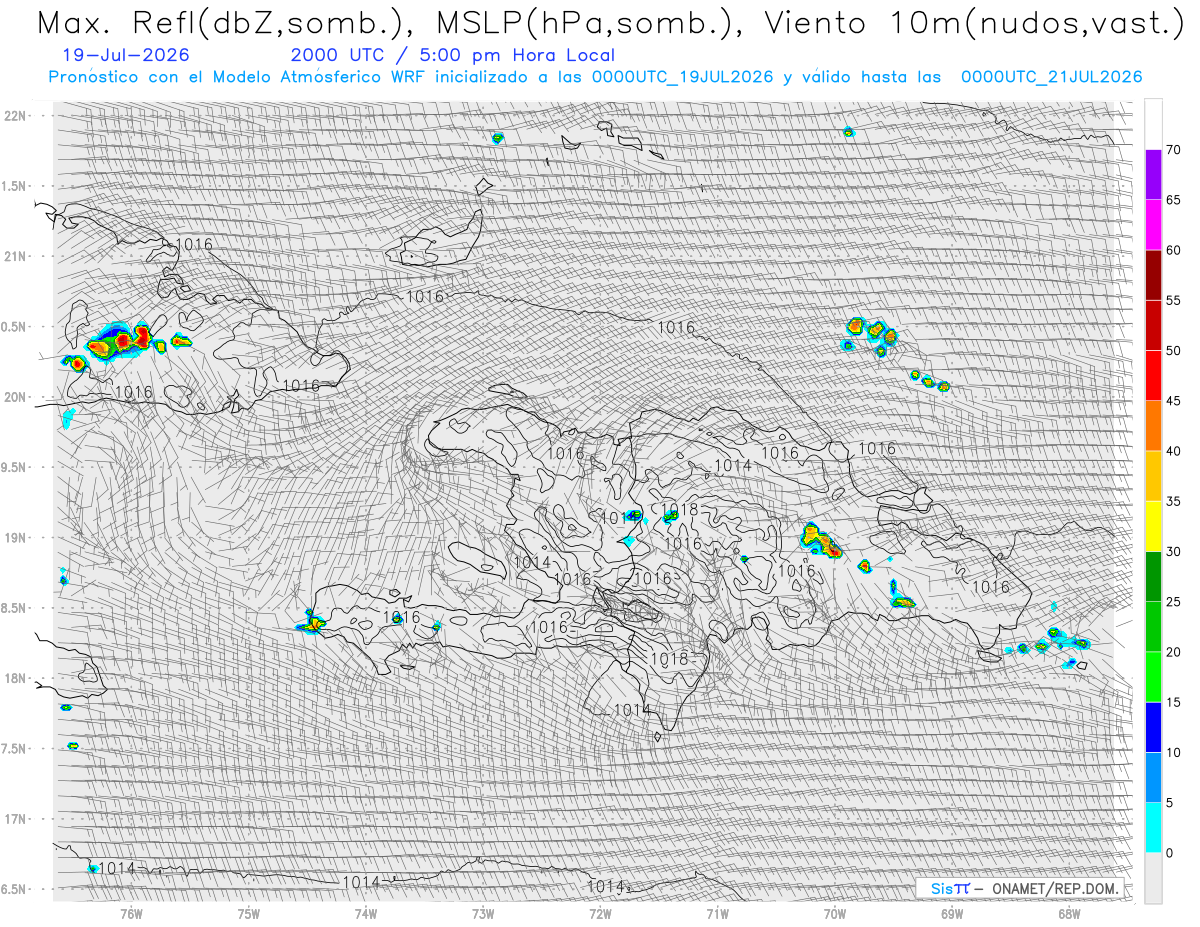Click the colorbar label '10'
Screen dimensions: 1200x927
click(1173, 752)
